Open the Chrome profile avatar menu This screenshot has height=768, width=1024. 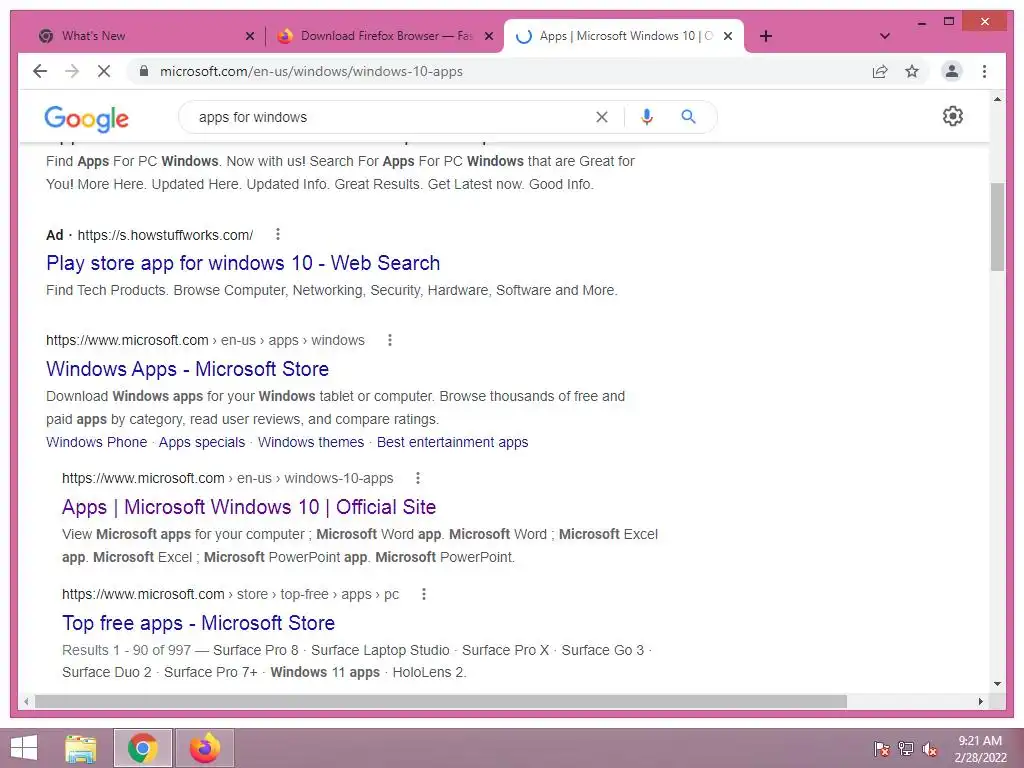pyautogui.click(x=952, y=71)
